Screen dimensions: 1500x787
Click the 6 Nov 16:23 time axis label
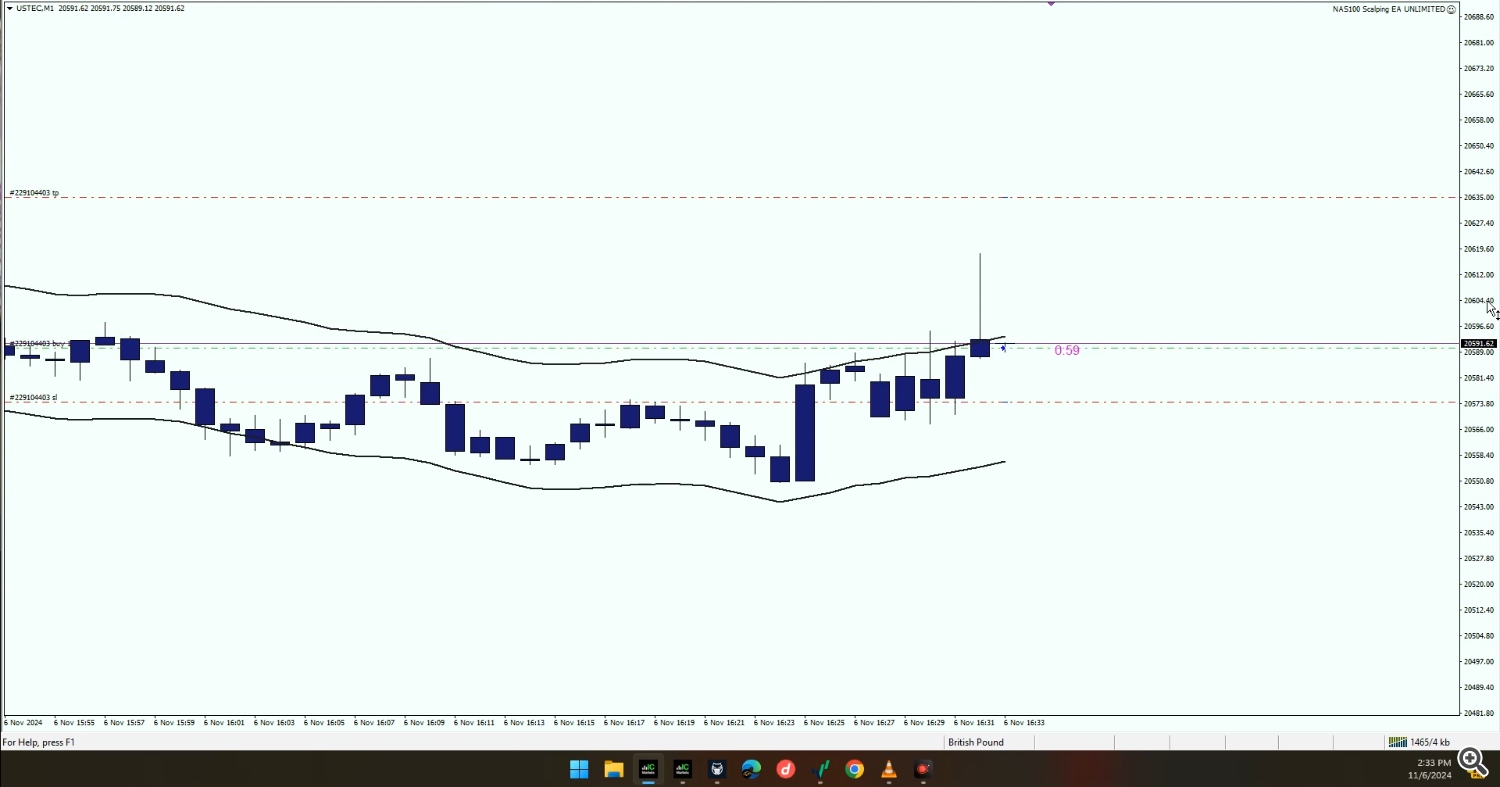(x=774, y=722)
